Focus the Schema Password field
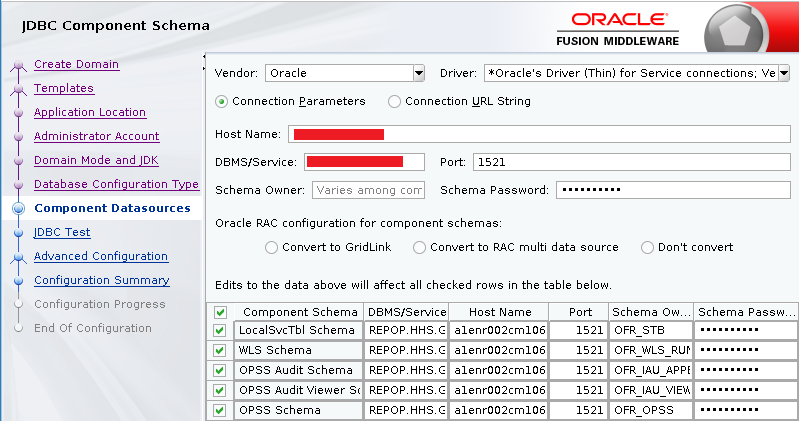This screenshot has height=421, width=799. coord(673,190)
